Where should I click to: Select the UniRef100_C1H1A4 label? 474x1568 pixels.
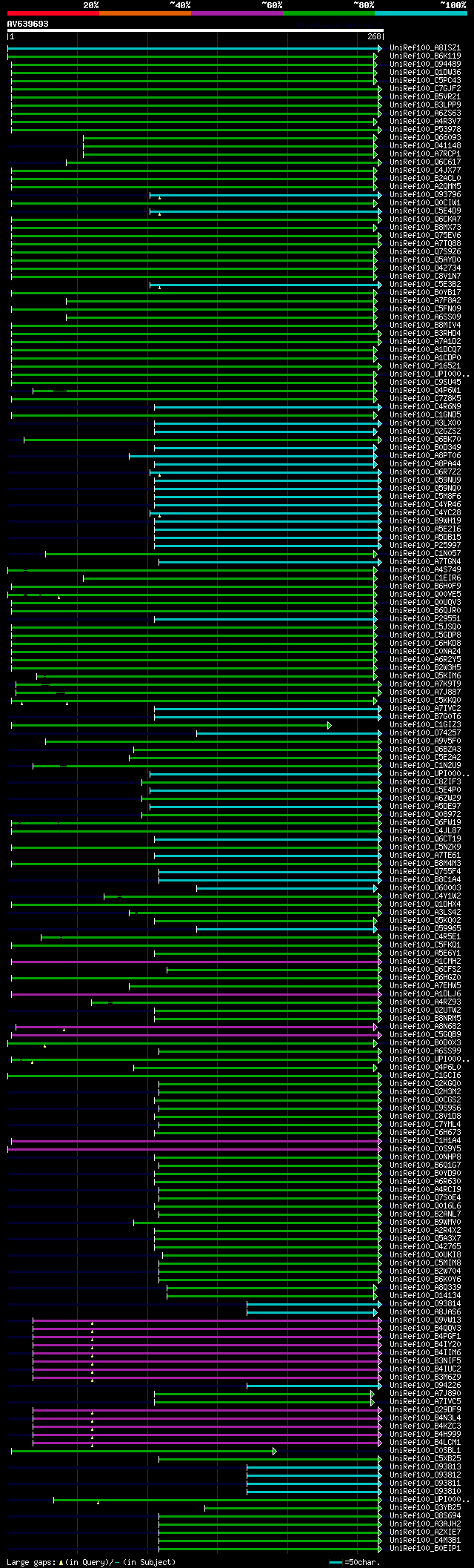coord(425,1141)
